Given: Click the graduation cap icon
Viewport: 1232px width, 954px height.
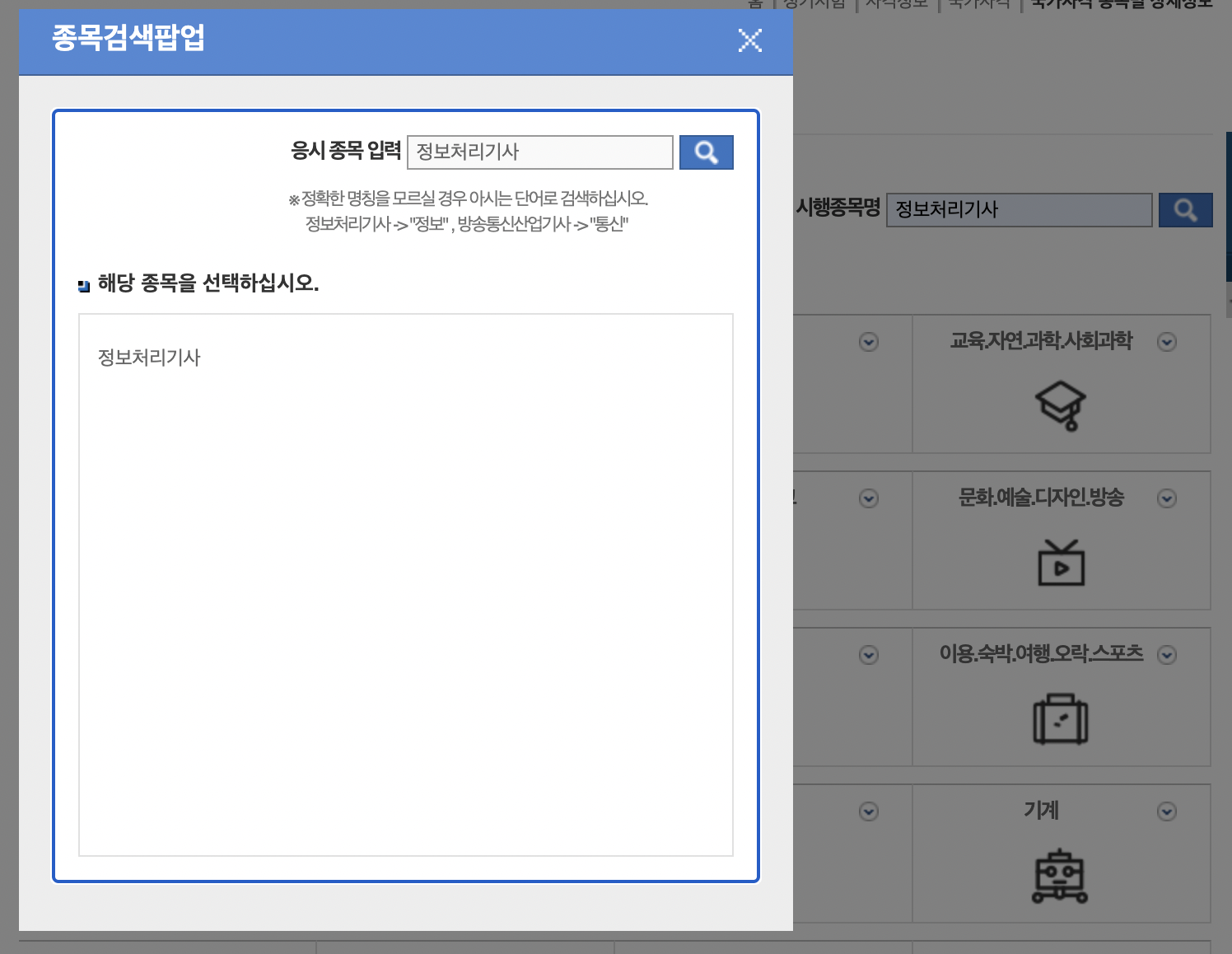Looking at the screenshot, I should [1061, 405].
